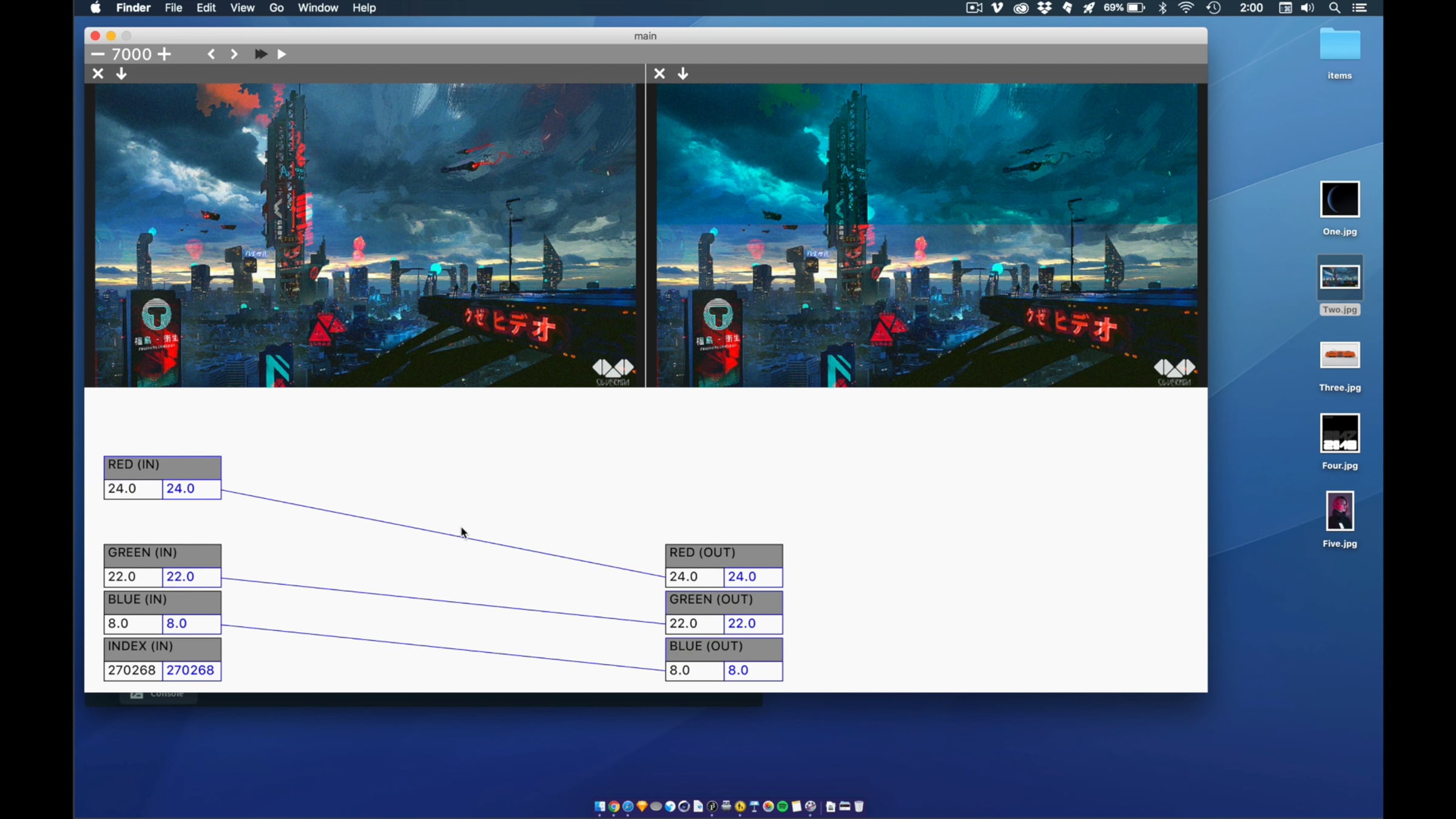1456x819 pixels.
Task: Select the RED (IN) node header
Action: tap(163, 467)
